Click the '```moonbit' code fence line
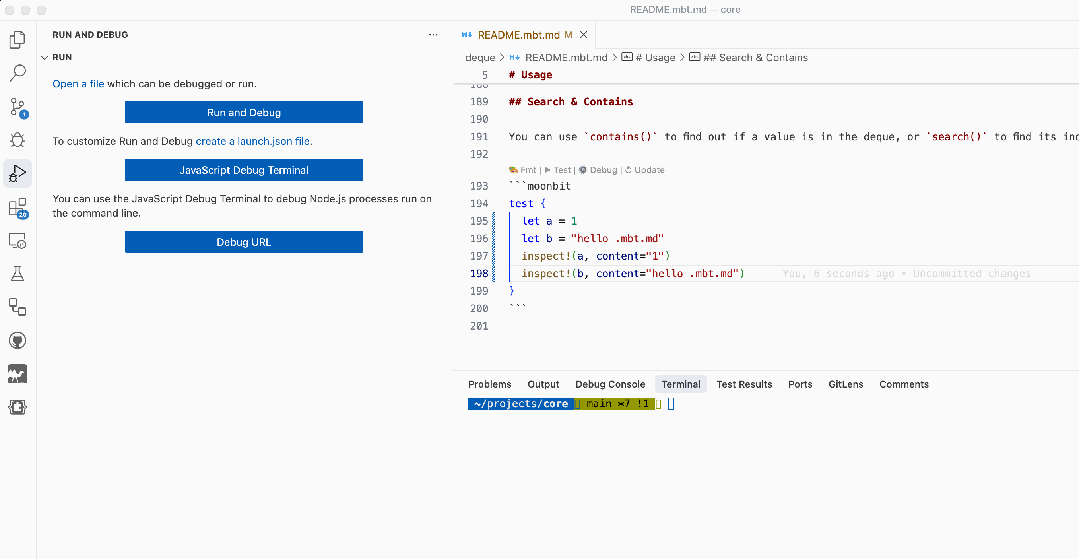1079x559 pixels. coord(540,187)
